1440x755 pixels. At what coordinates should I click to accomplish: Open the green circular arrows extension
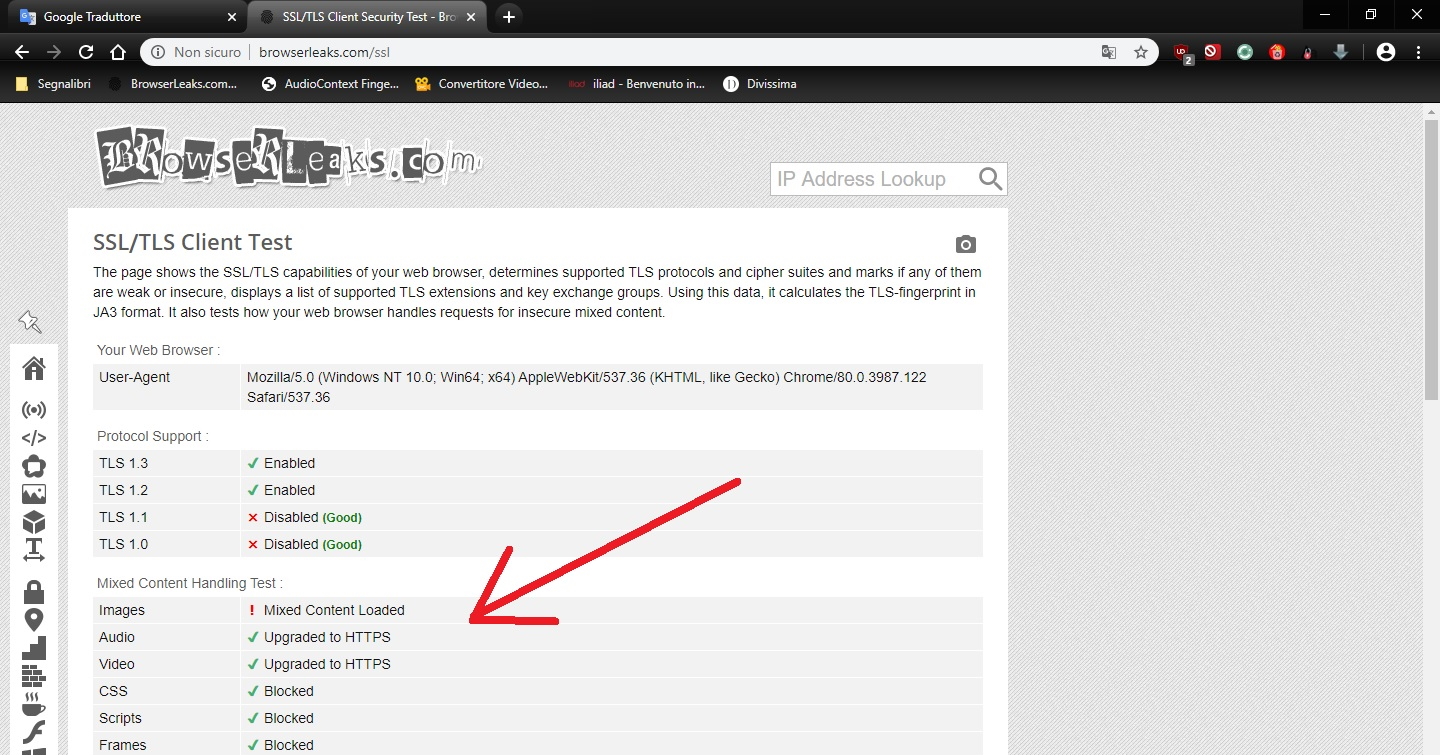1245,52
